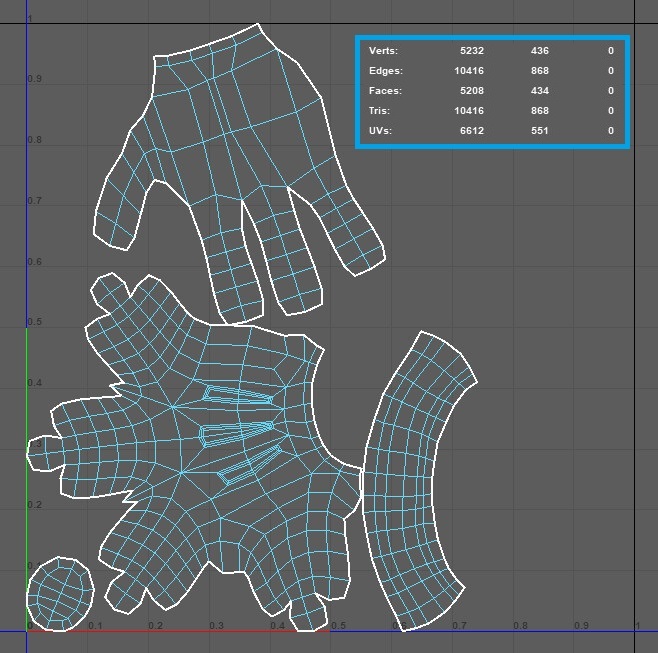Click the 0.6 label on vertical V axis
This screenshot has width=658, height=653.
(35, 262)
